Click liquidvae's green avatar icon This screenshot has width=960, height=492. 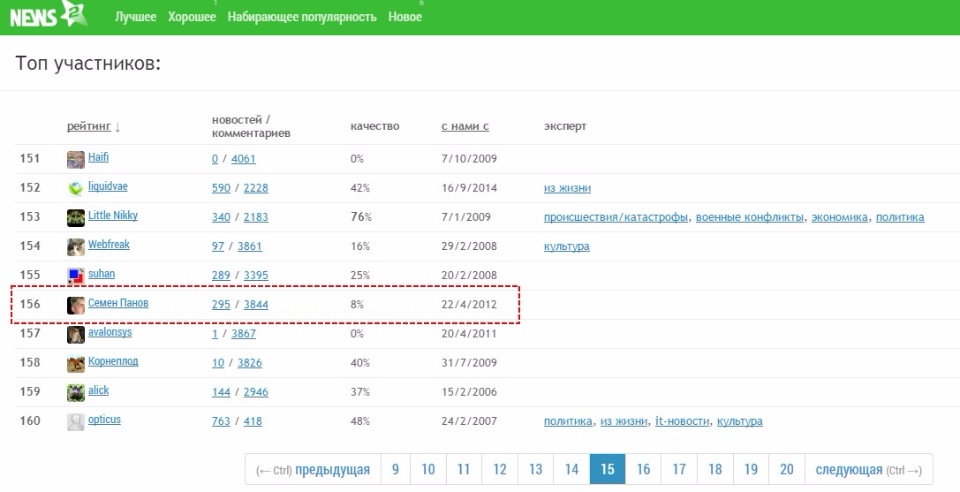click(76, 188)
